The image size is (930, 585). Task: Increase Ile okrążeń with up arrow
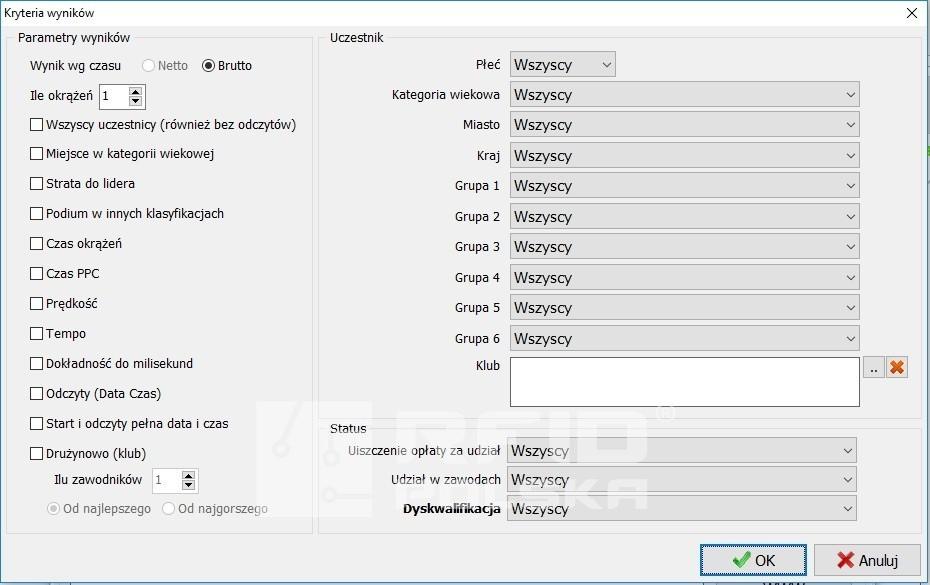[x=136, y=91]
